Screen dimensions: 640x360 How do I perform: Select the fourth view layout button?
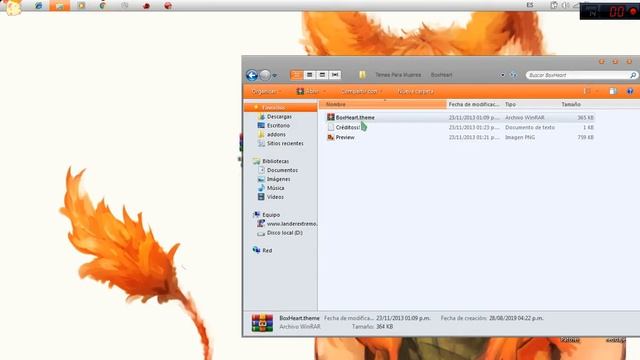335,75
